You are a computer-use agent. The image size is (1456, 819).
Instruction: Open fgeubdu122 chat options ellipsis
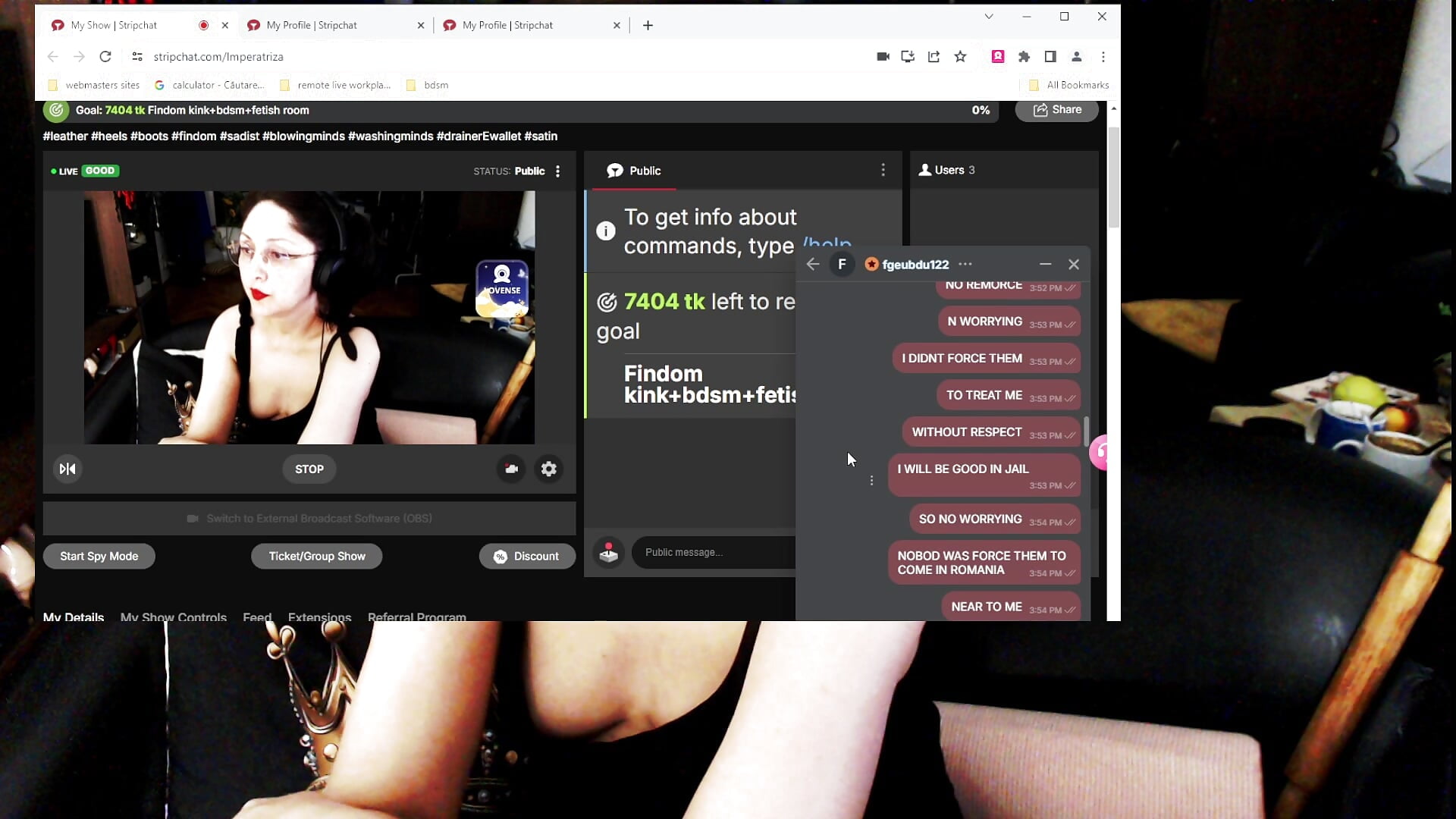tap(965, 265)
